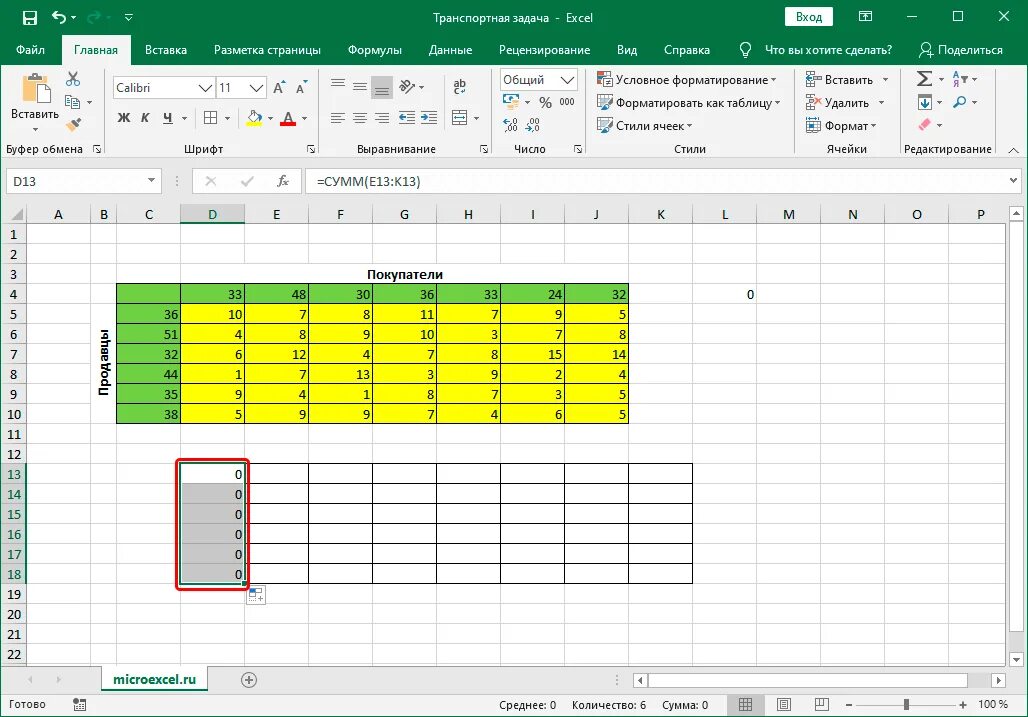Switch to the Данные tab
This screenshot has height=717, width=1028.
(x=450, y=50)
